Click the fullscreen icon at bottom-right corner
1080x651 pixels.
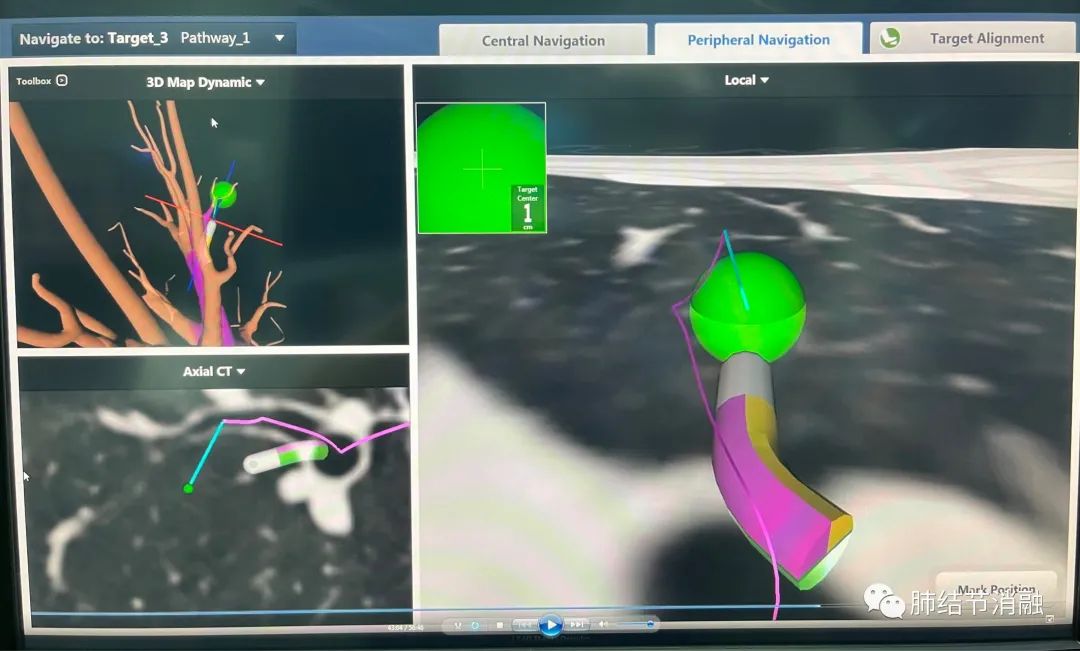tap(1049, 619)
